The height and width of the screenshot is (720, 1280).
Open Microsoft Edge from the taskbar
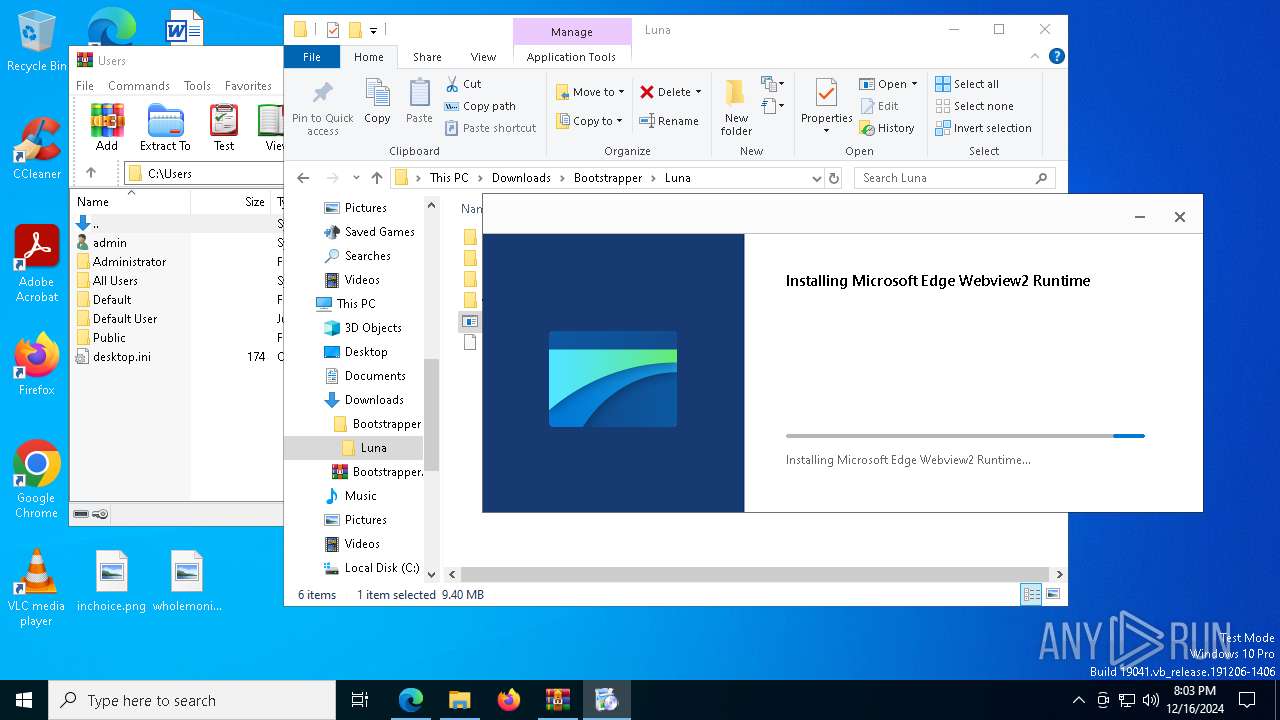pyautogui.click(x=411, y=700)
